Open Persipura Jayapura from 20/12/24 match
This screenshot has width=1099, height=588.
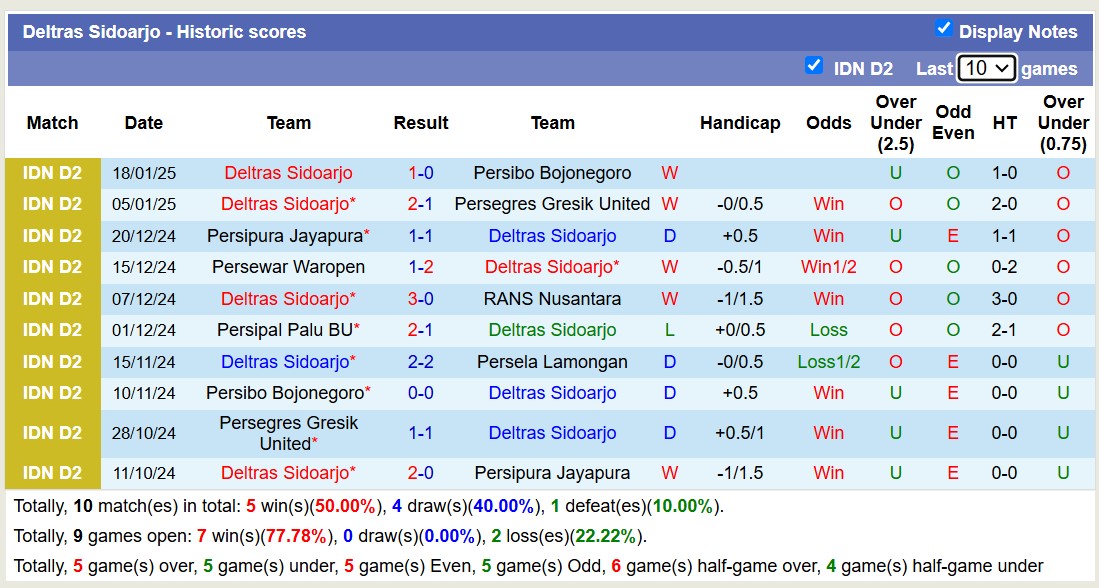tap(285, 236)
